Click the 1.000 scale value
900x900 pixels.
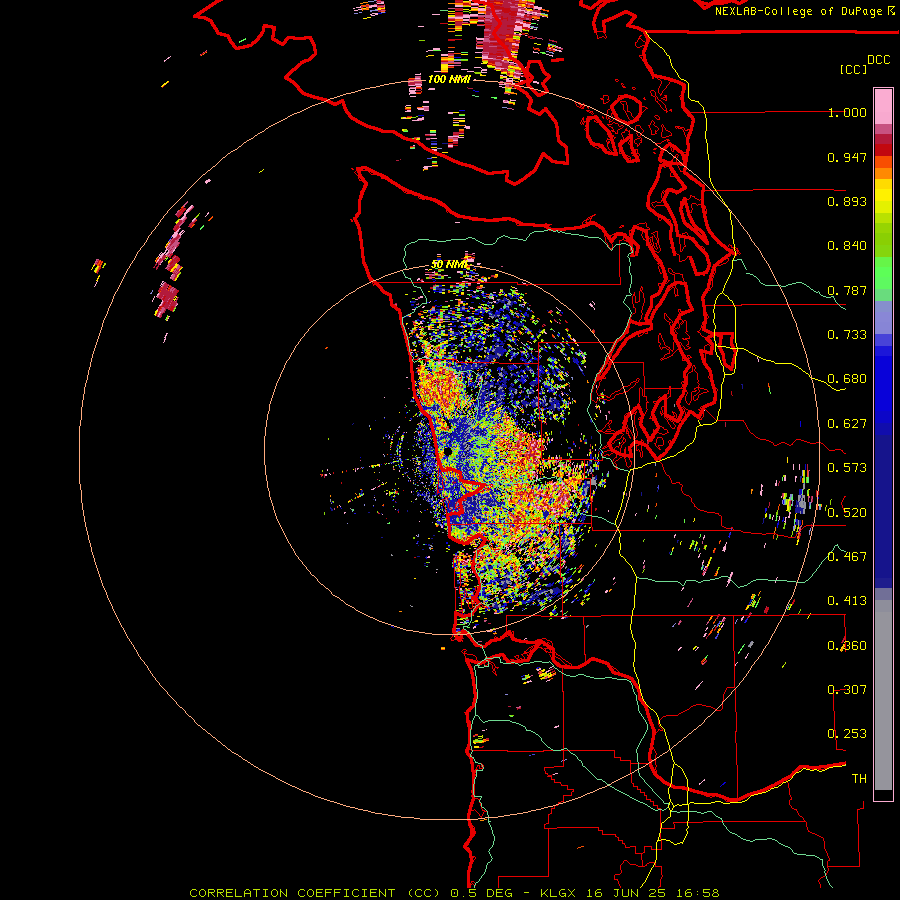click(847, 112)
